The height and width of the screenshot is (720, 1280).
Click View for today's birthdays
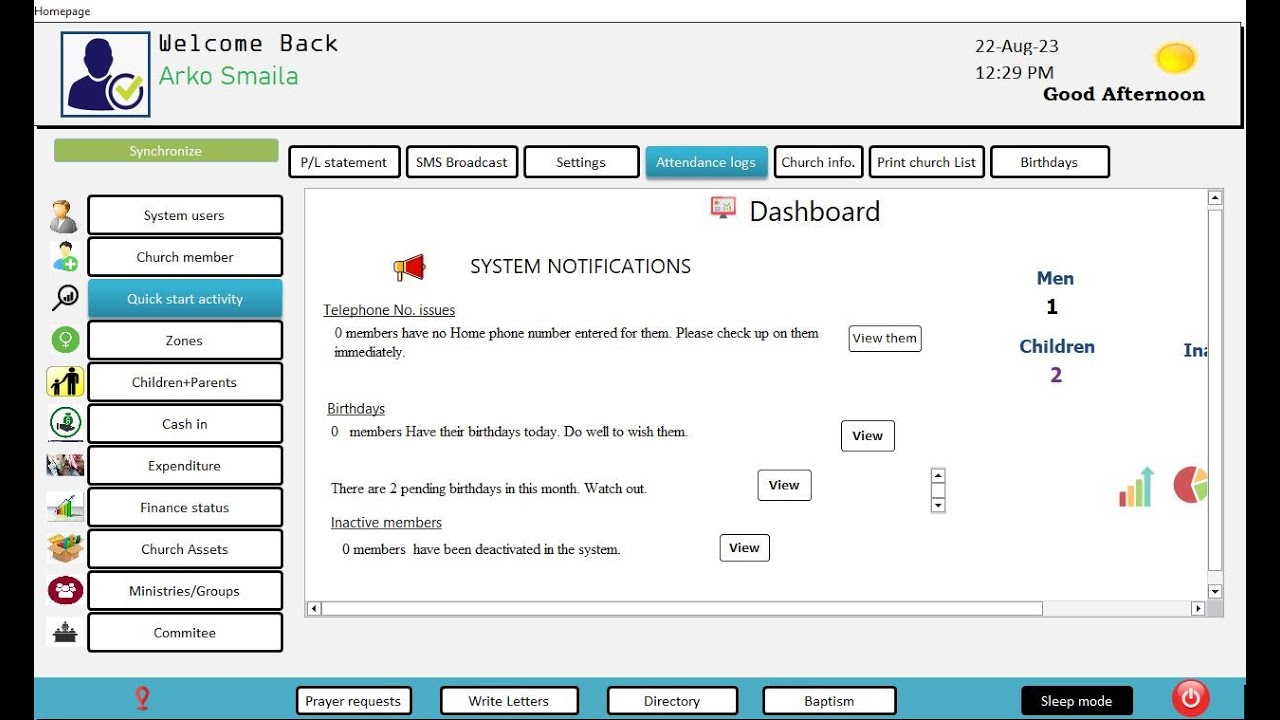point(868,436)
